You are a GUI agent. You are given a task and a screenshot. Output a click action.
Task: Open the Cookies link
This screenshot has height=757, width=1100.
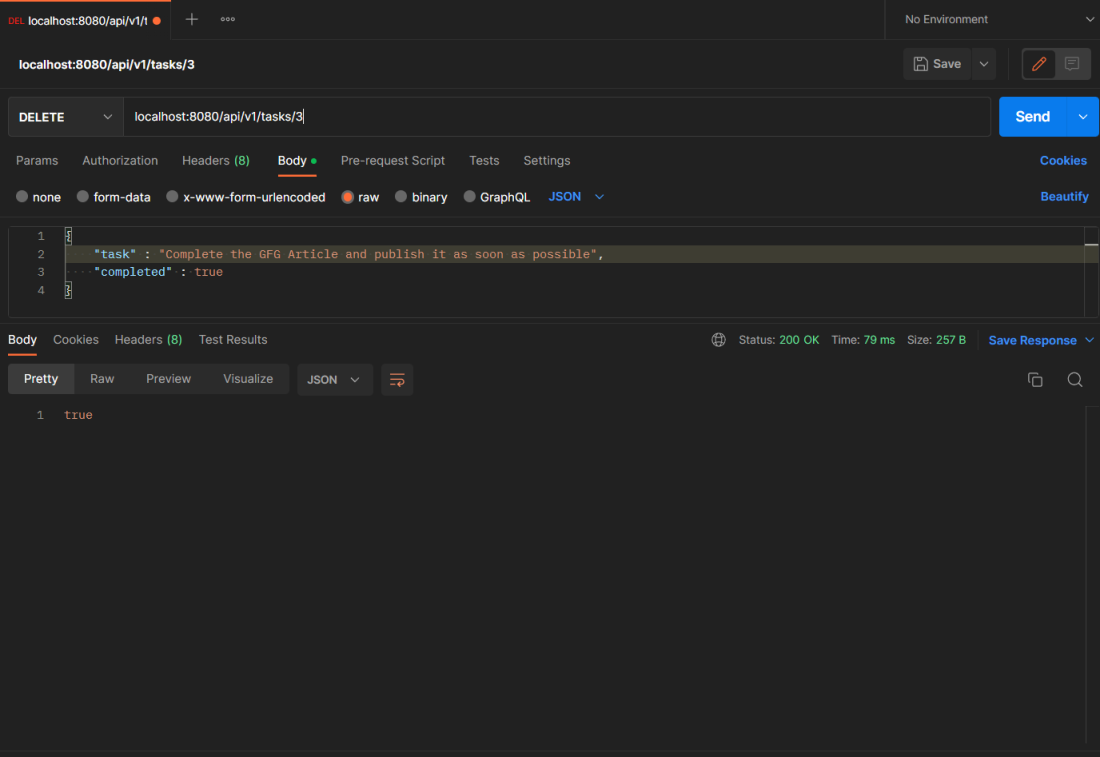click(x=1063, y=161)
